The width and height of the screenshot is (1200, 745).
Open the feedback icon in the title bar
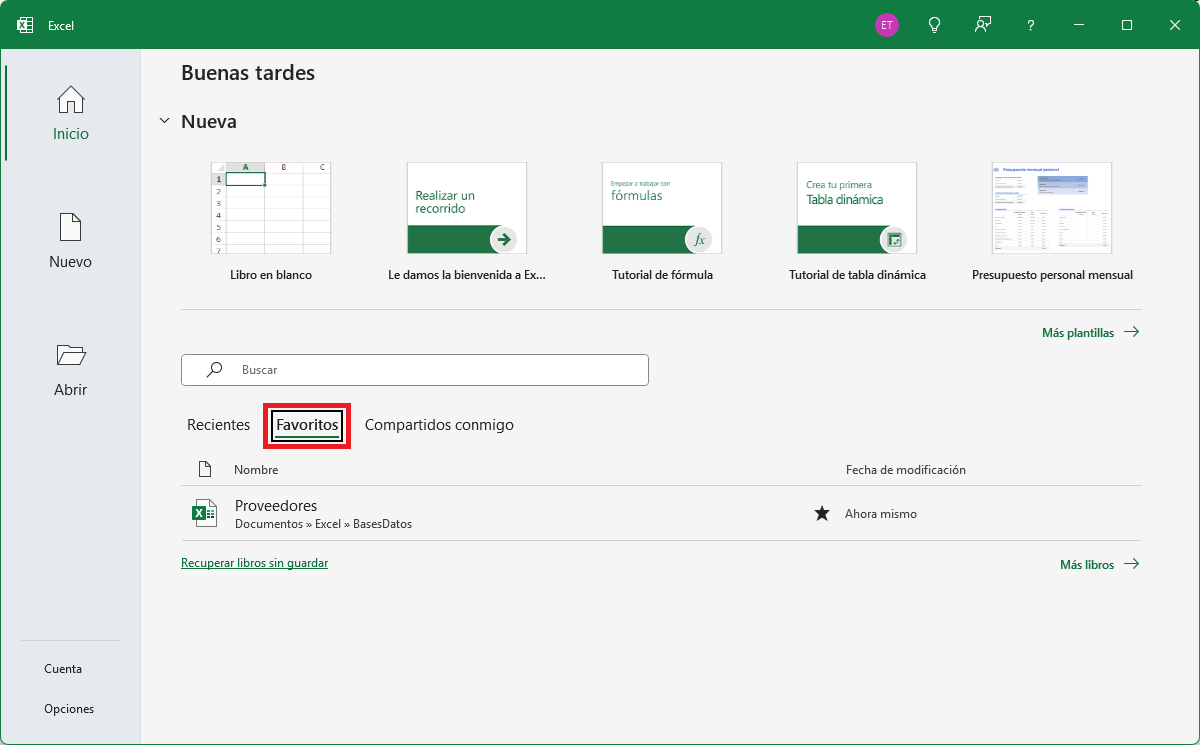pos(983,25)
